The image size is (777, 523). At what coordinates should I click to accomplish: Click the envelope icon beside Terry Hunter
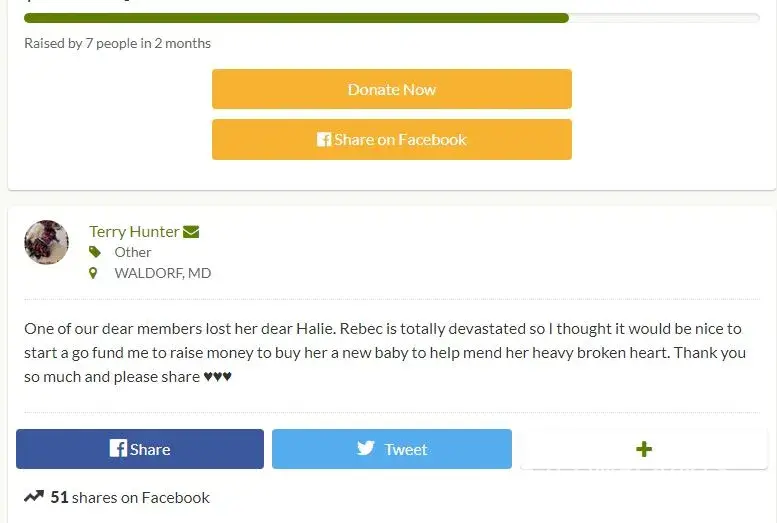point(191,232)
